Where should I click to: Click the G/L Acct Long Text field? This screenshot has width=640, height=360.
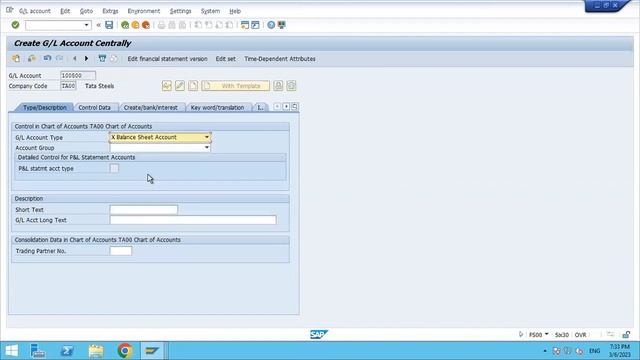(193, 220)
